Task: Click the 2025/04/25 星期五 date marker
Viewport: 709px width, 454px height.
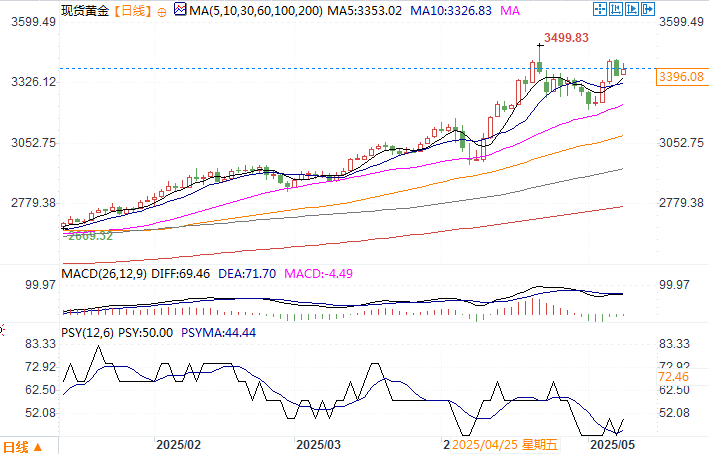Action: 505,445
